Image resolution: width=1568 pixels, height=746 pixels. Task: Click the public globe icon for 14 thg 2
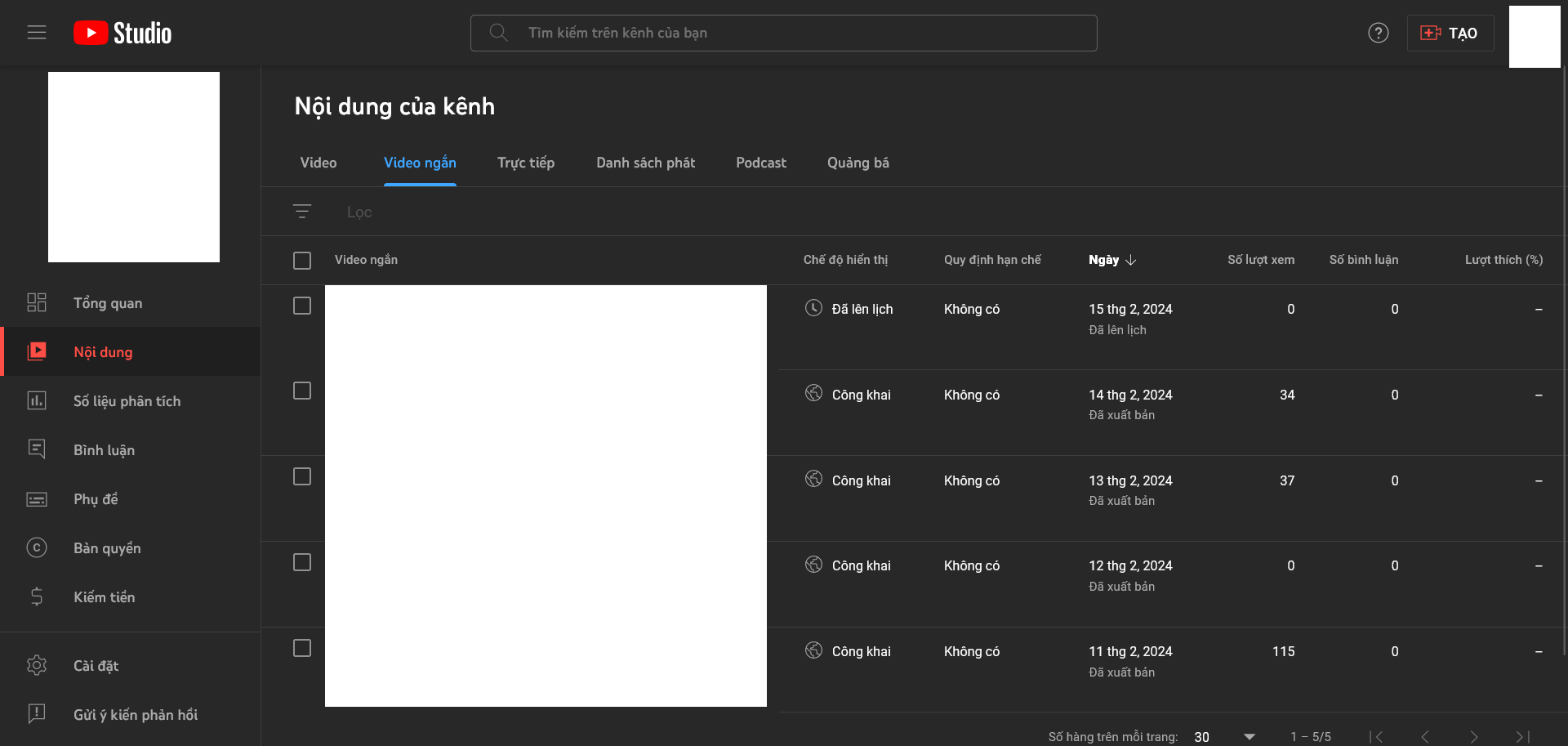point(813,393)
